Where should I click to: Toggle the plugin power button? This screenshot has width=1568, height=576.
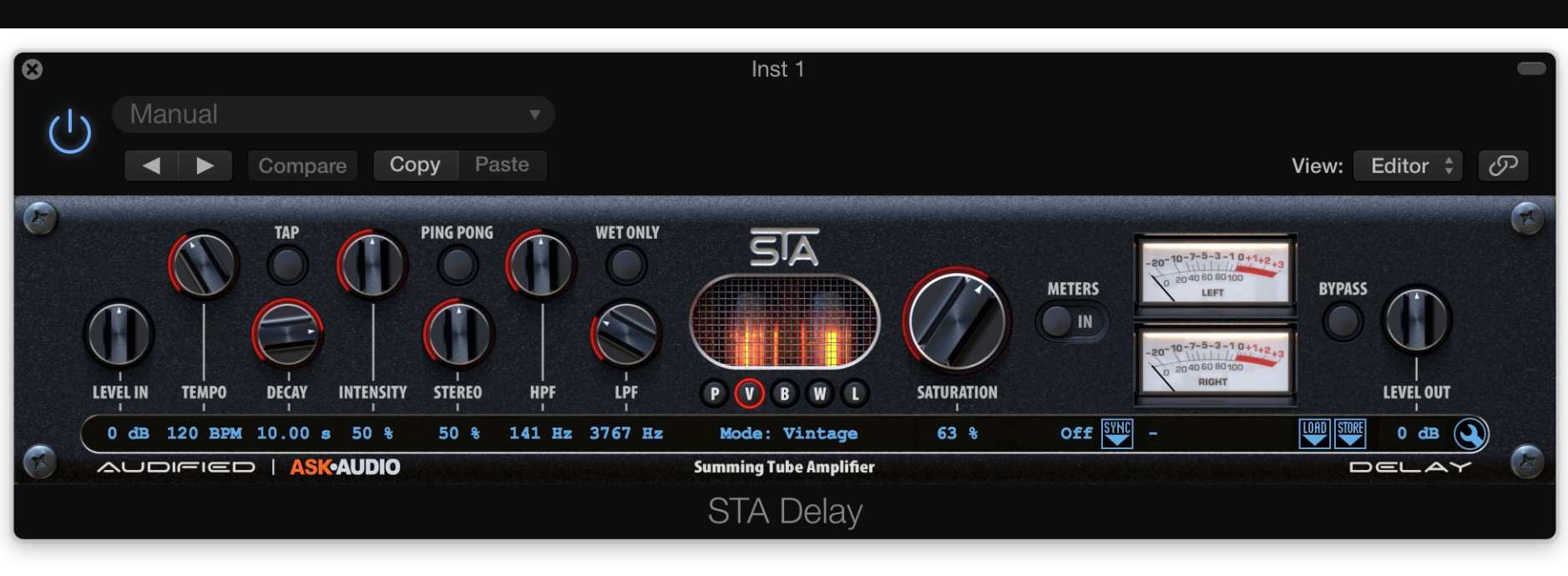pos(69,132)
